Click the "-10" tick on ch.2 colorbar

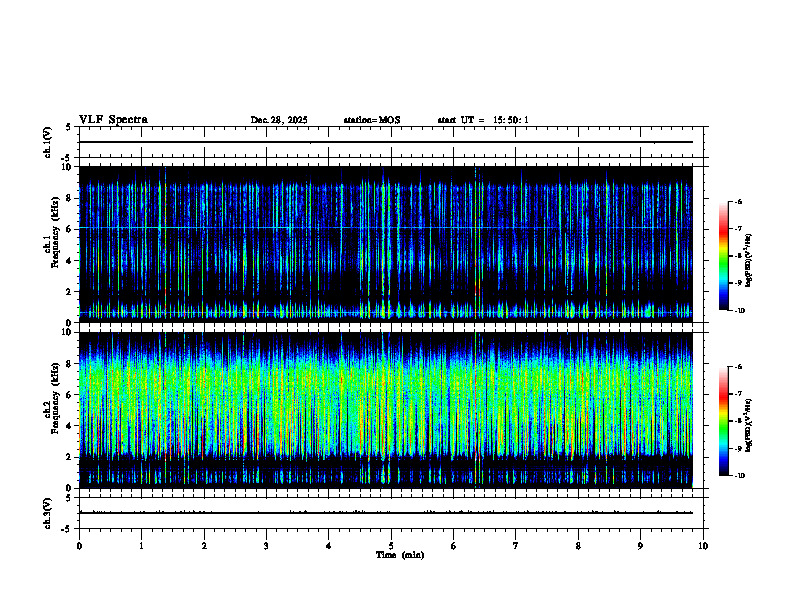pos(740,476)
